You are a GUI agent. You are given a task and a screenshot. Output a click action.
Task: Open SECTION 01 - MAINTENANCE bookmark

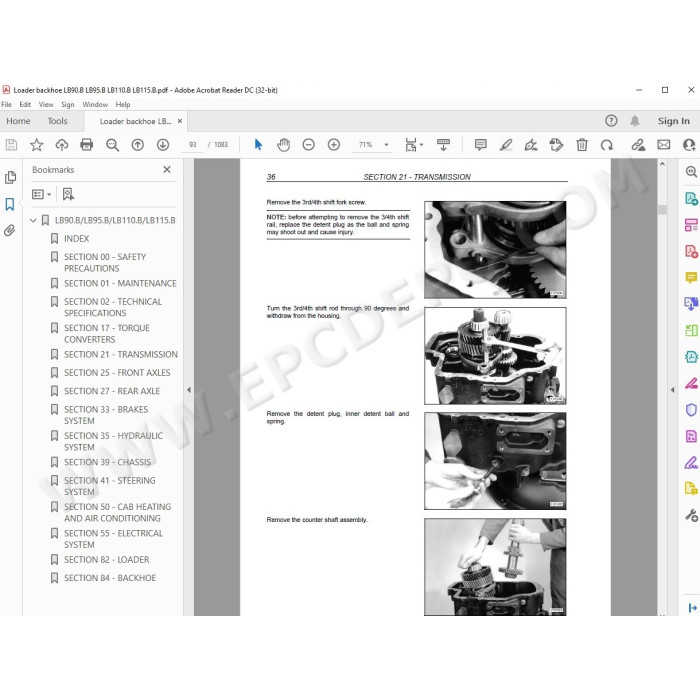(120, 283)
